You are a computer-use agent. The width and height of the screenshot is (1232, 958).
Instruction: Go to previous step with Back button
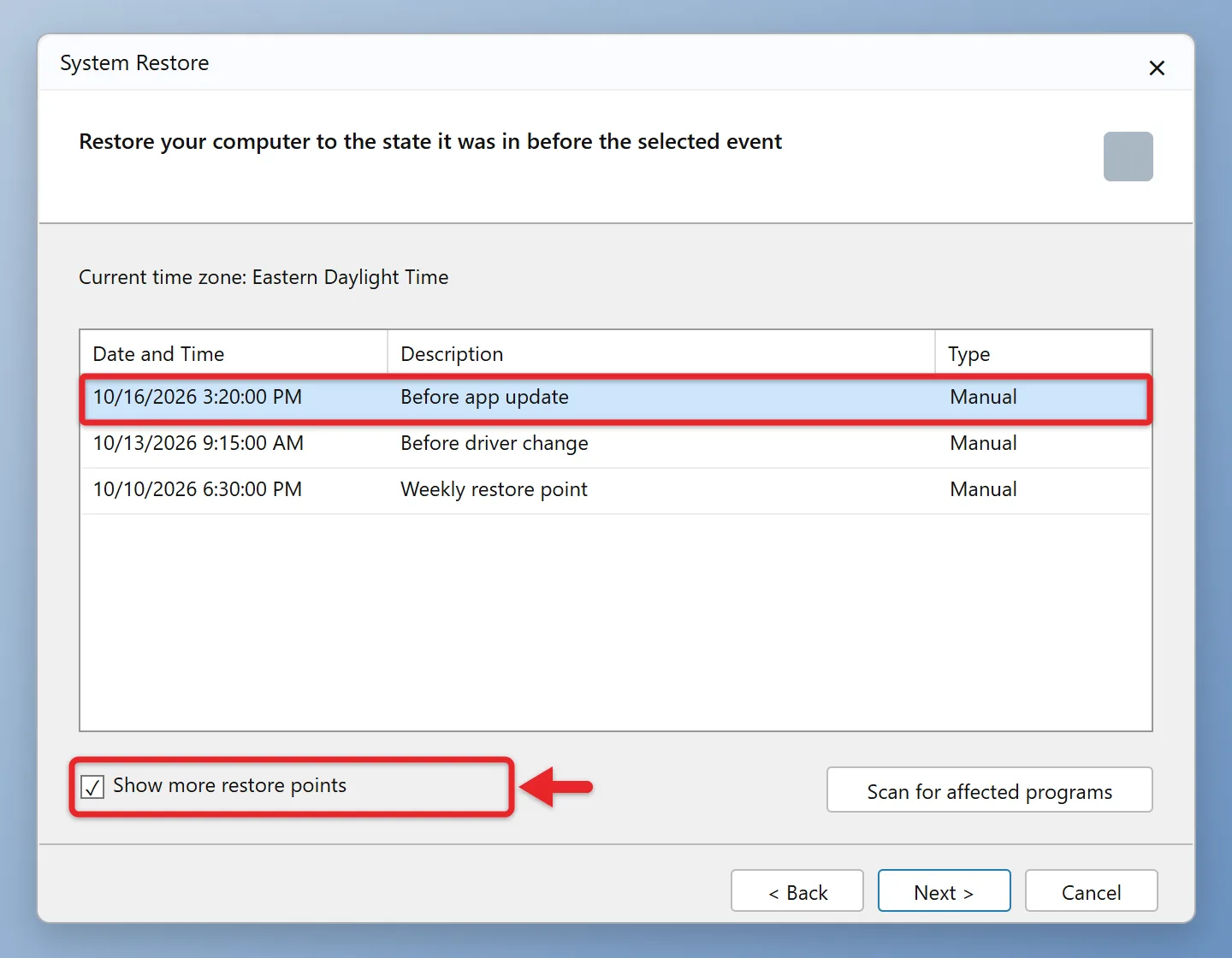click(x=797, y=891)
